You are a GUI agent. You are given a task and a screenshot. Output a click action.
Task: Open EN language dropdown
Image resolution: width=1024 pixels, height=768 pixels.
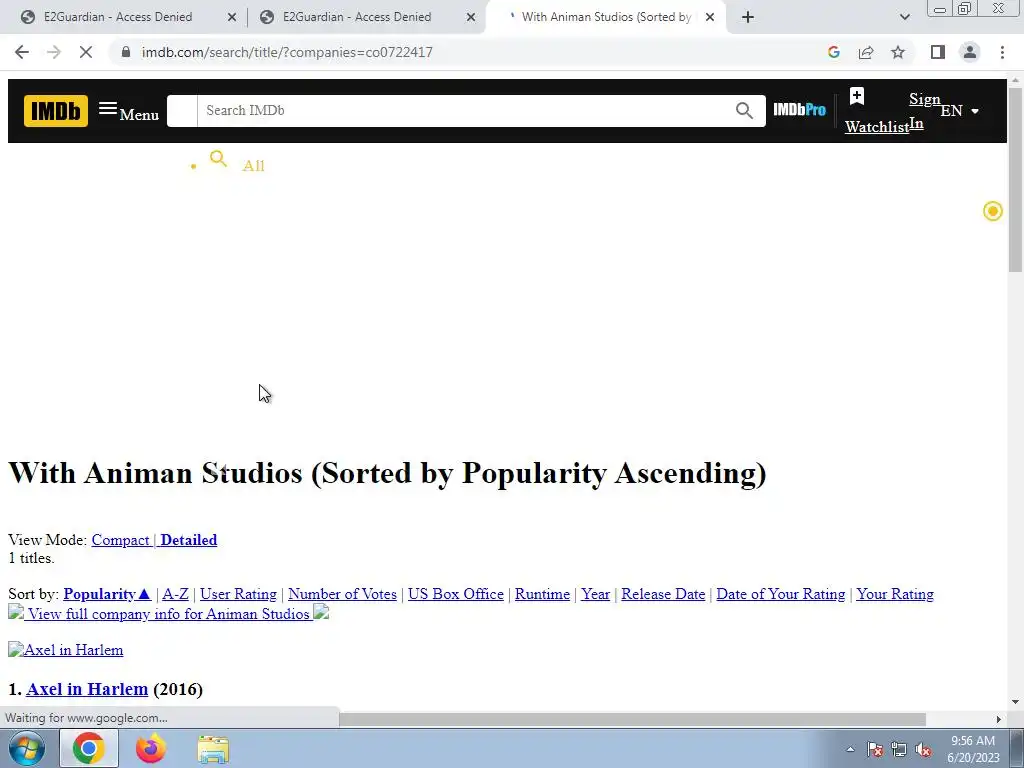click(x=960, y=111)
